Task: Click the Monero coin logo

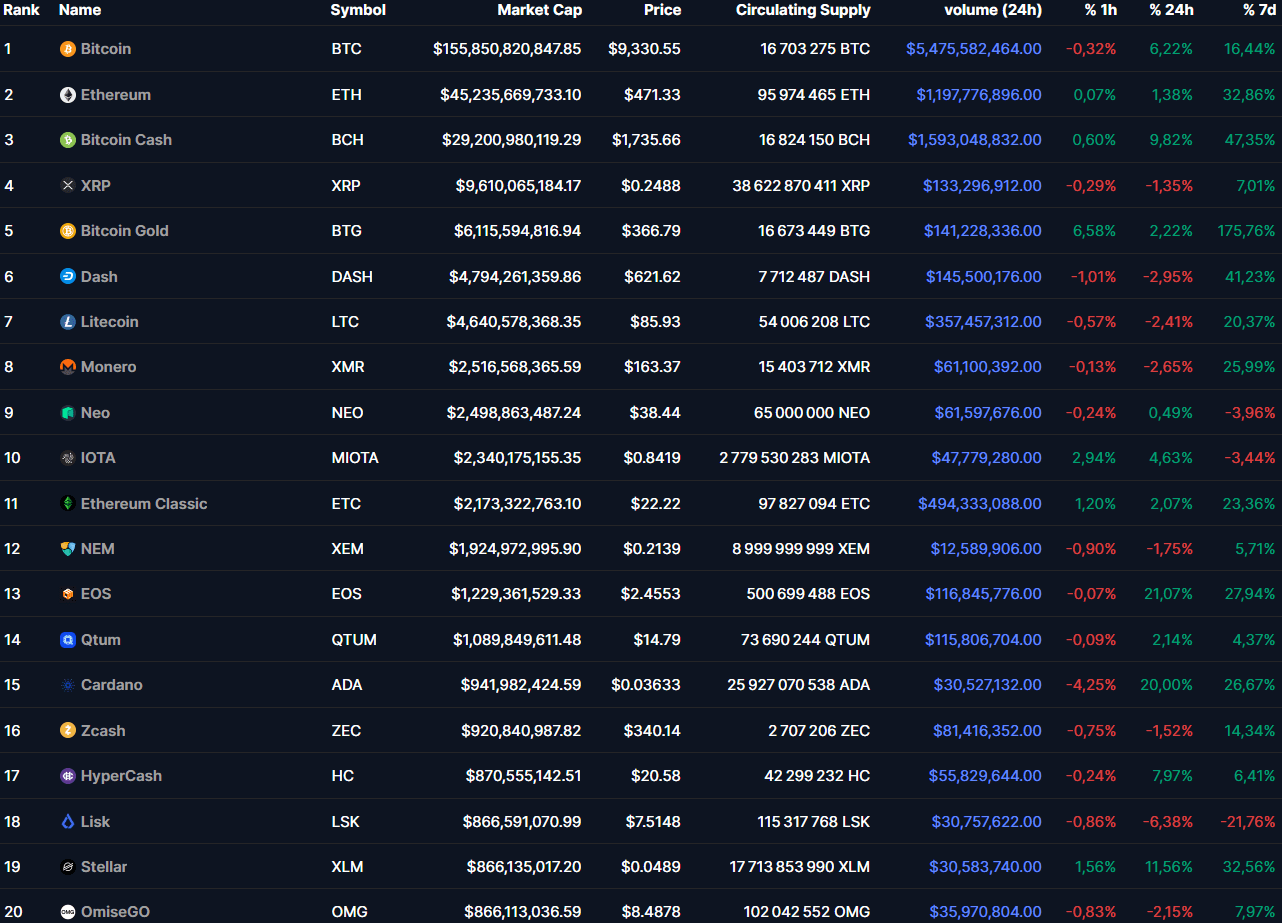Action: point(68,367)
